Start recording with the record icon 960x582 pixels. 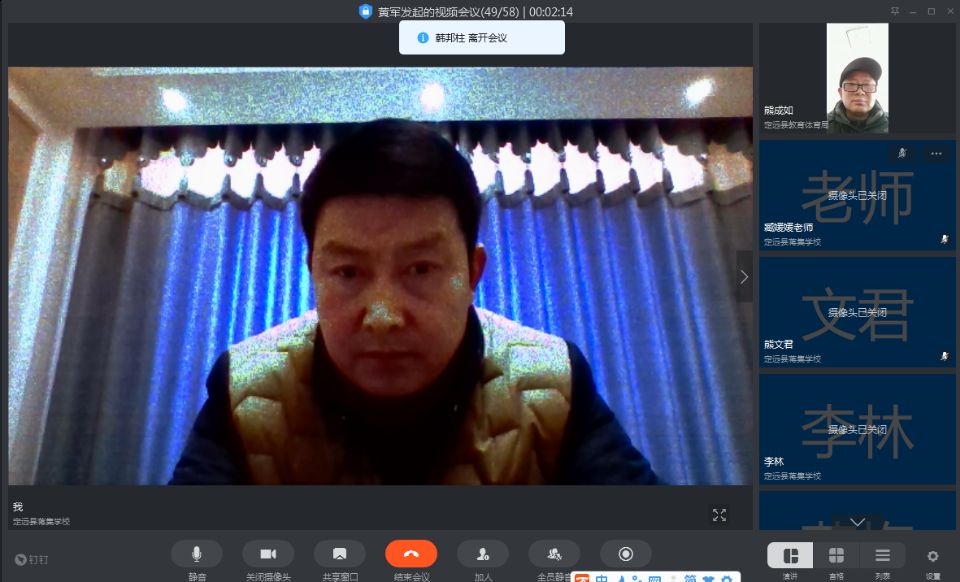tap(626, 554)
